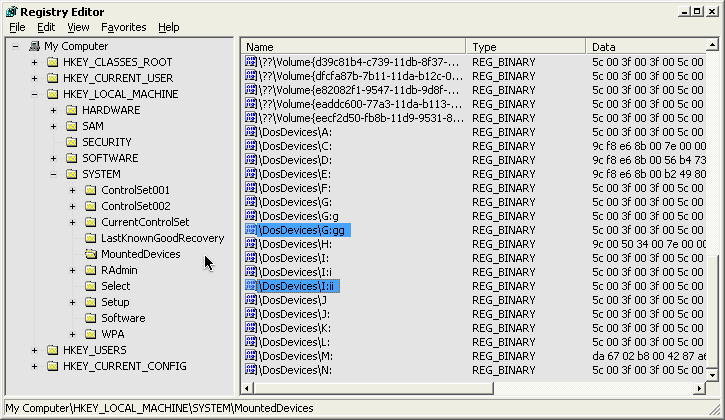Open the Help menu
725x420 pixels.
(x=168, y=27)
